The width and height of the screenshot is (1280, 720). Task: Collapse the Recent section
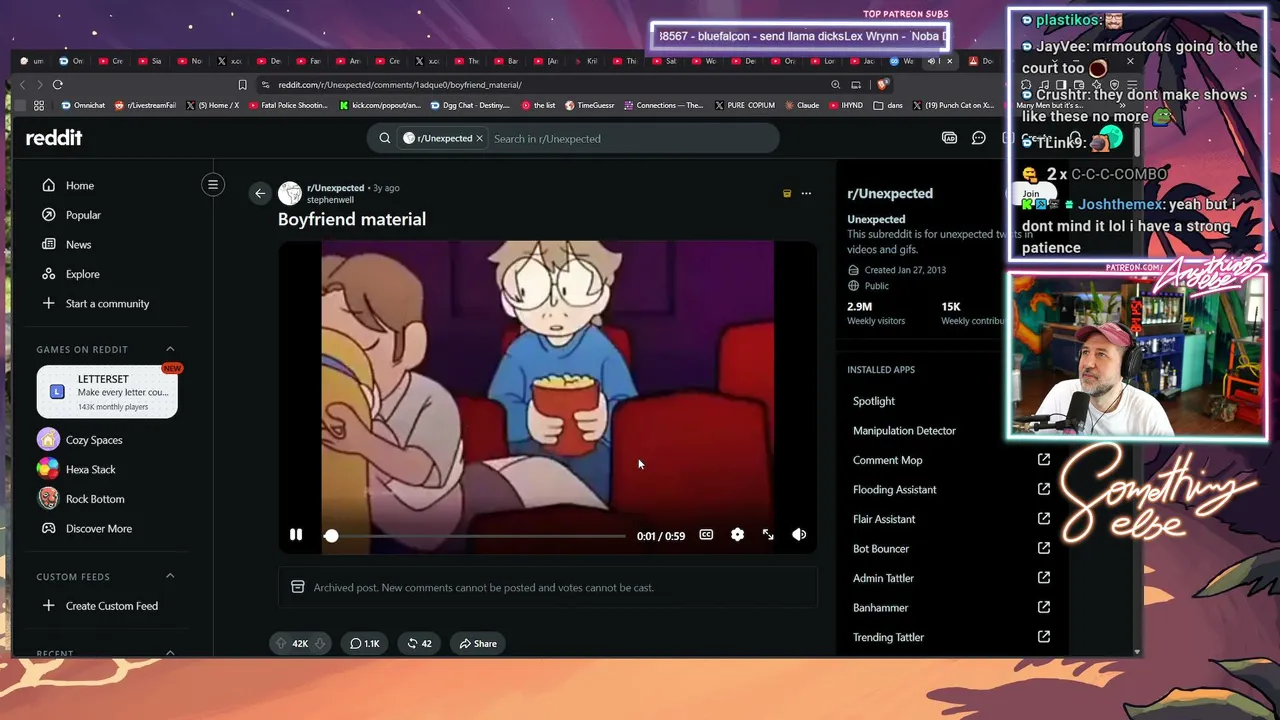pos(170,653)
